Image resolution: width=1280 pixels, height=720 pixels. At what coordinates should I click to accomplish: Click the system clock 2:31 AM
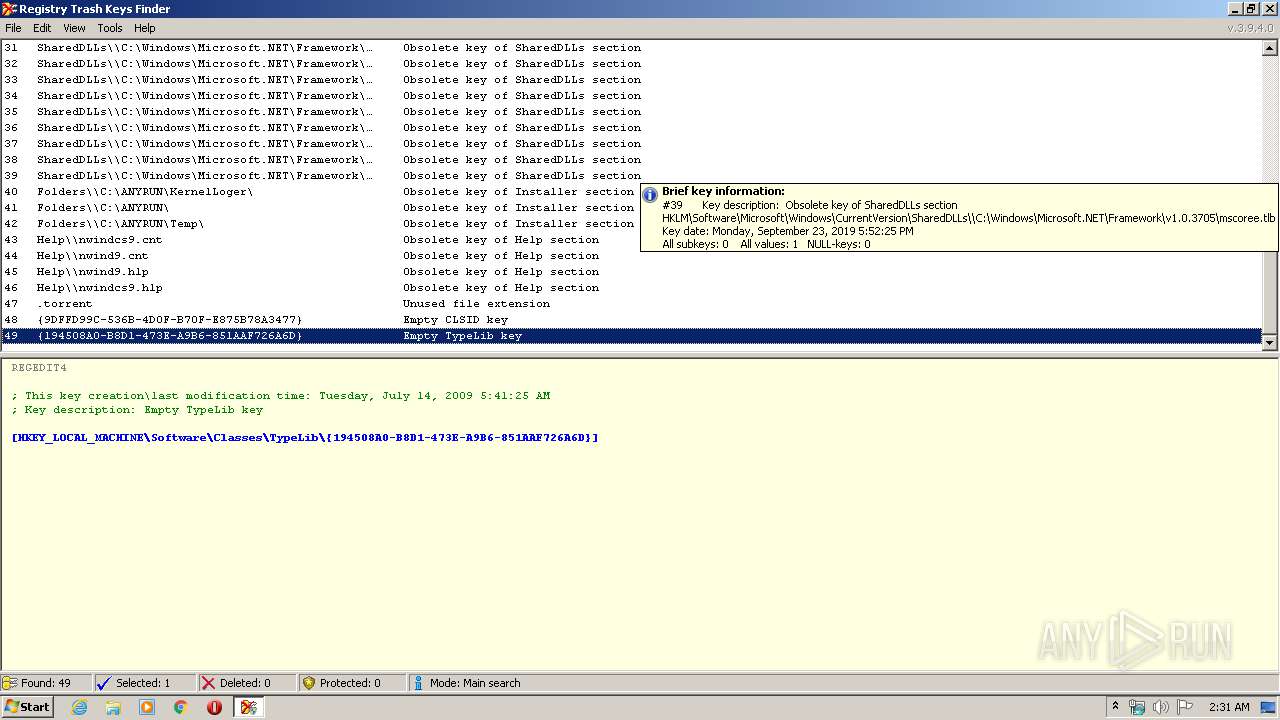[x=1229, y=707]
